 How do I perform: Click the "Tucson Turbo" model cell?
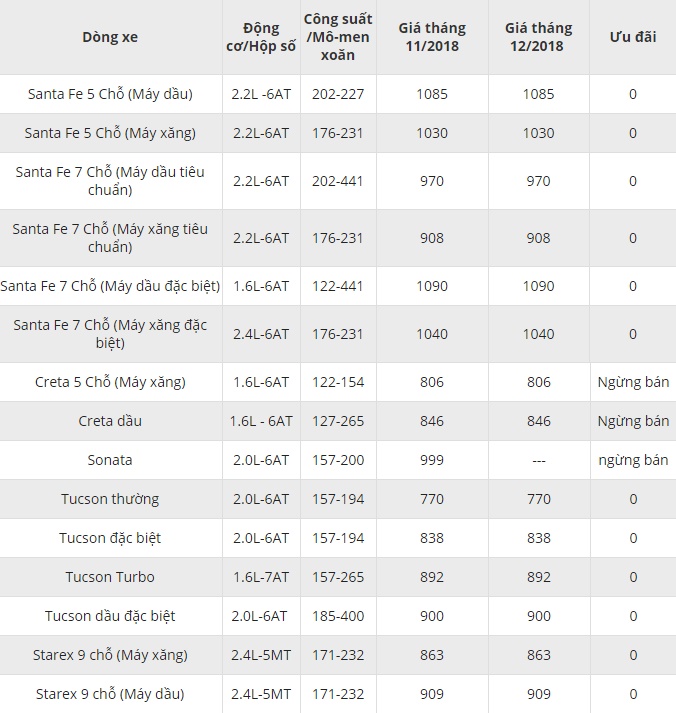[x=110, y=577]
